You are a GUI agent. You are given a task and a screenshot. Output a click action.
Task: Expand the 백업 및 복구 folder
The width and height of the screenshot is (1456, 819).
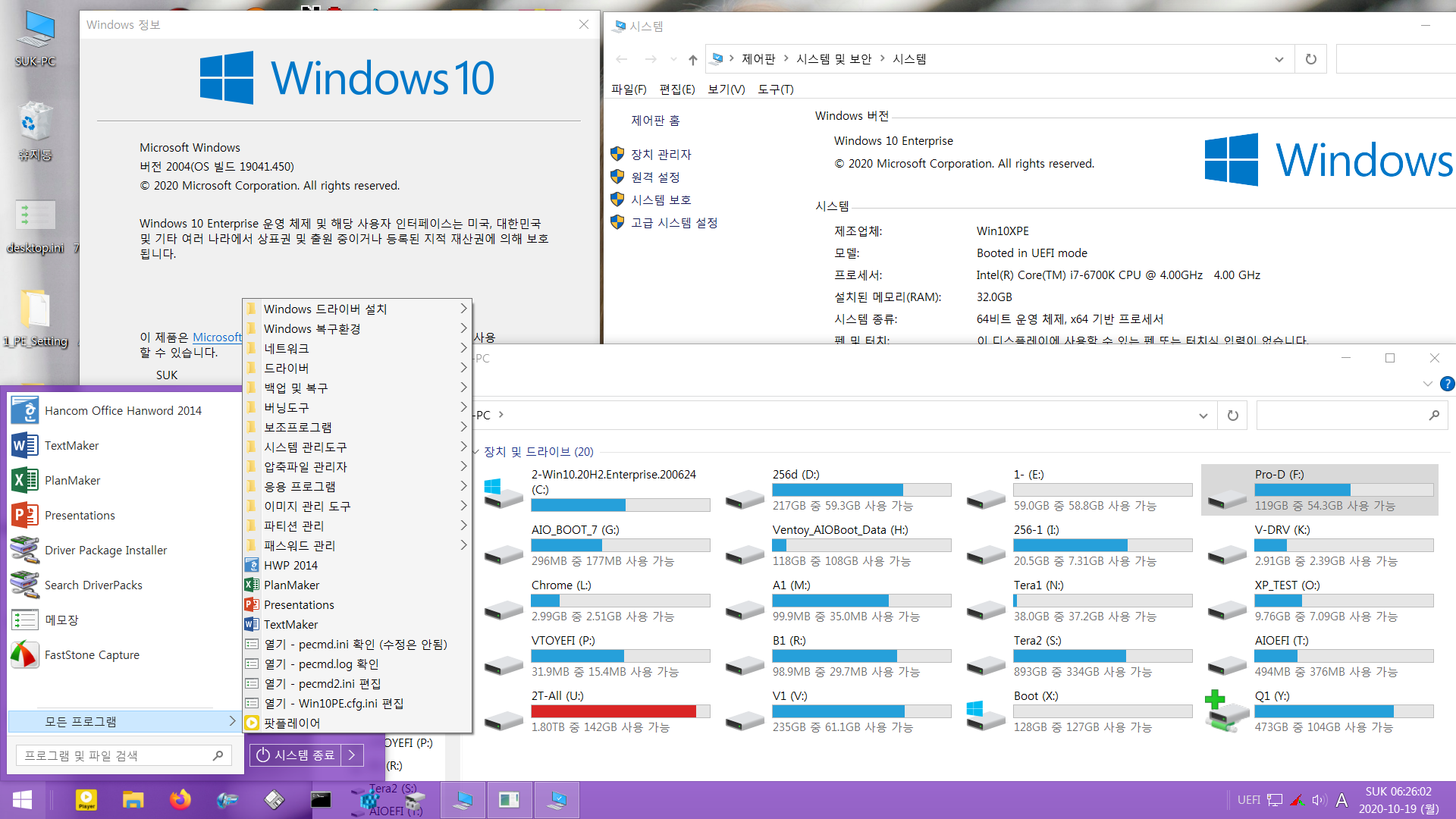coord(357,388)
